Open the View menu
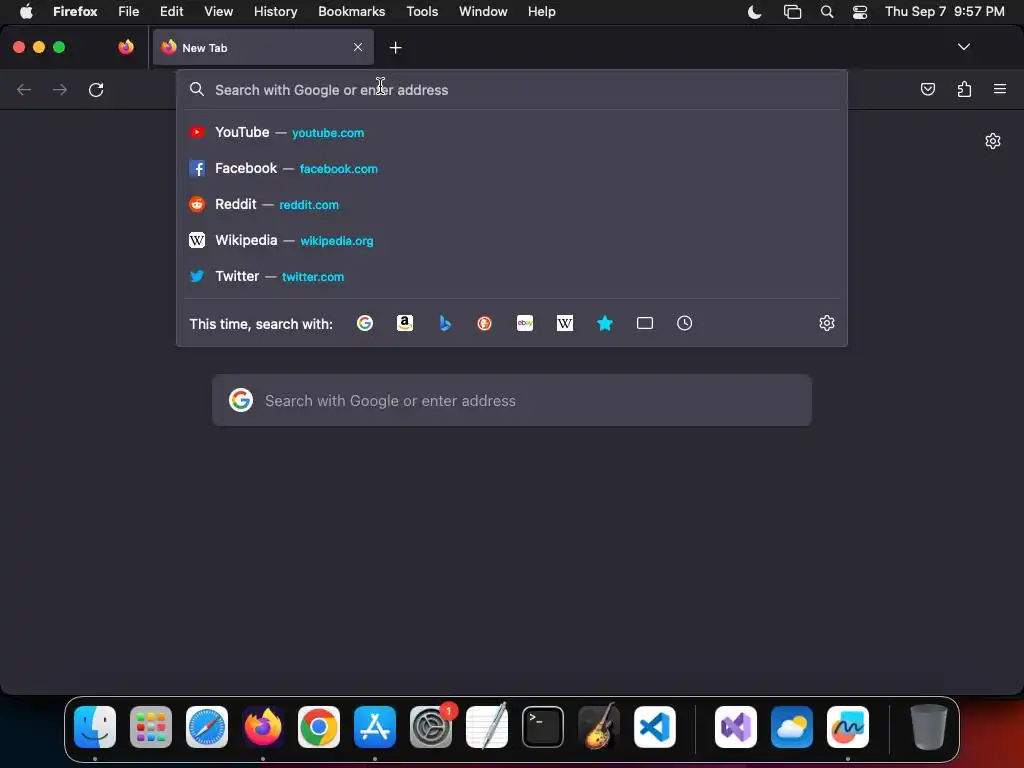This screenshot has width=1024, height=768. [x=218, y=11]
